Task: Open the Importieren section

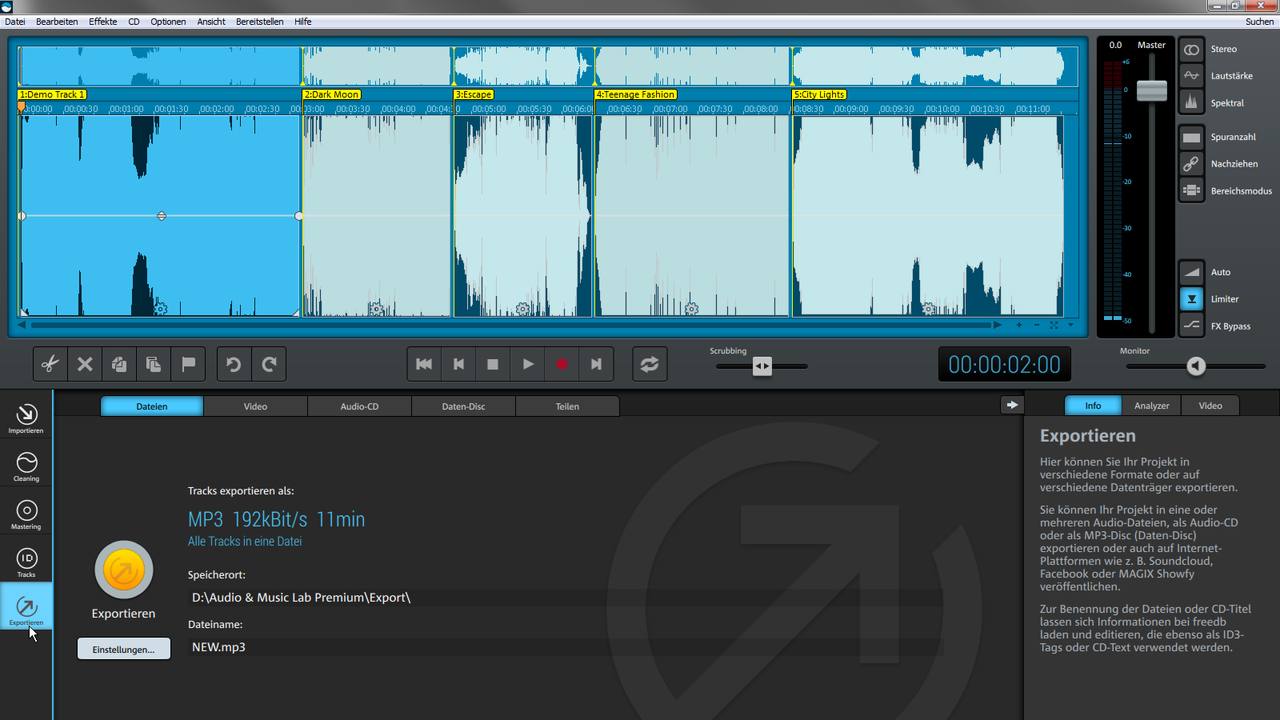Action: [x=26, y=418]
